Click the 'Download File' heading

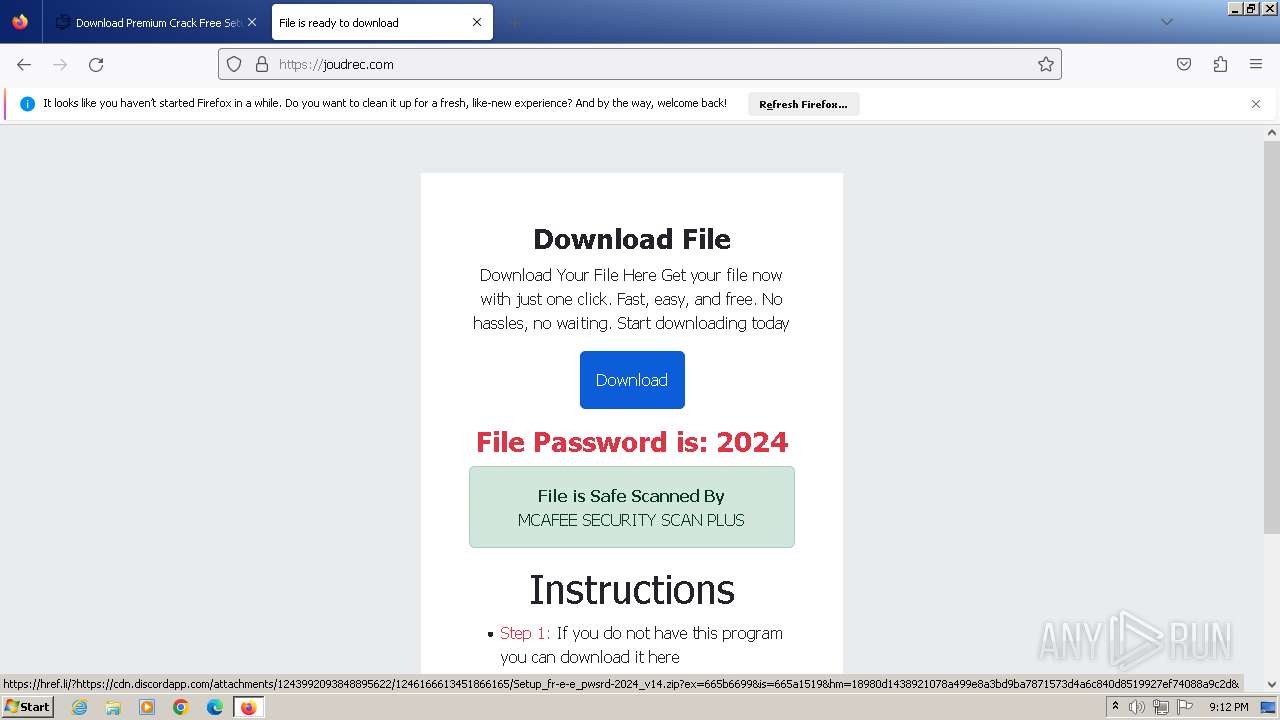pyautogui.click(x=632, y=239)
